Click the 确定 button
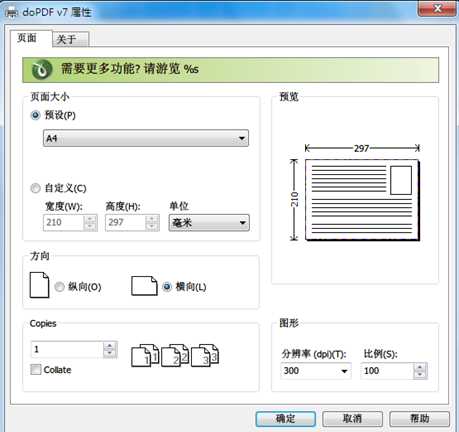Viewport: 459px width, 432px height. click(x=286, y=419)
